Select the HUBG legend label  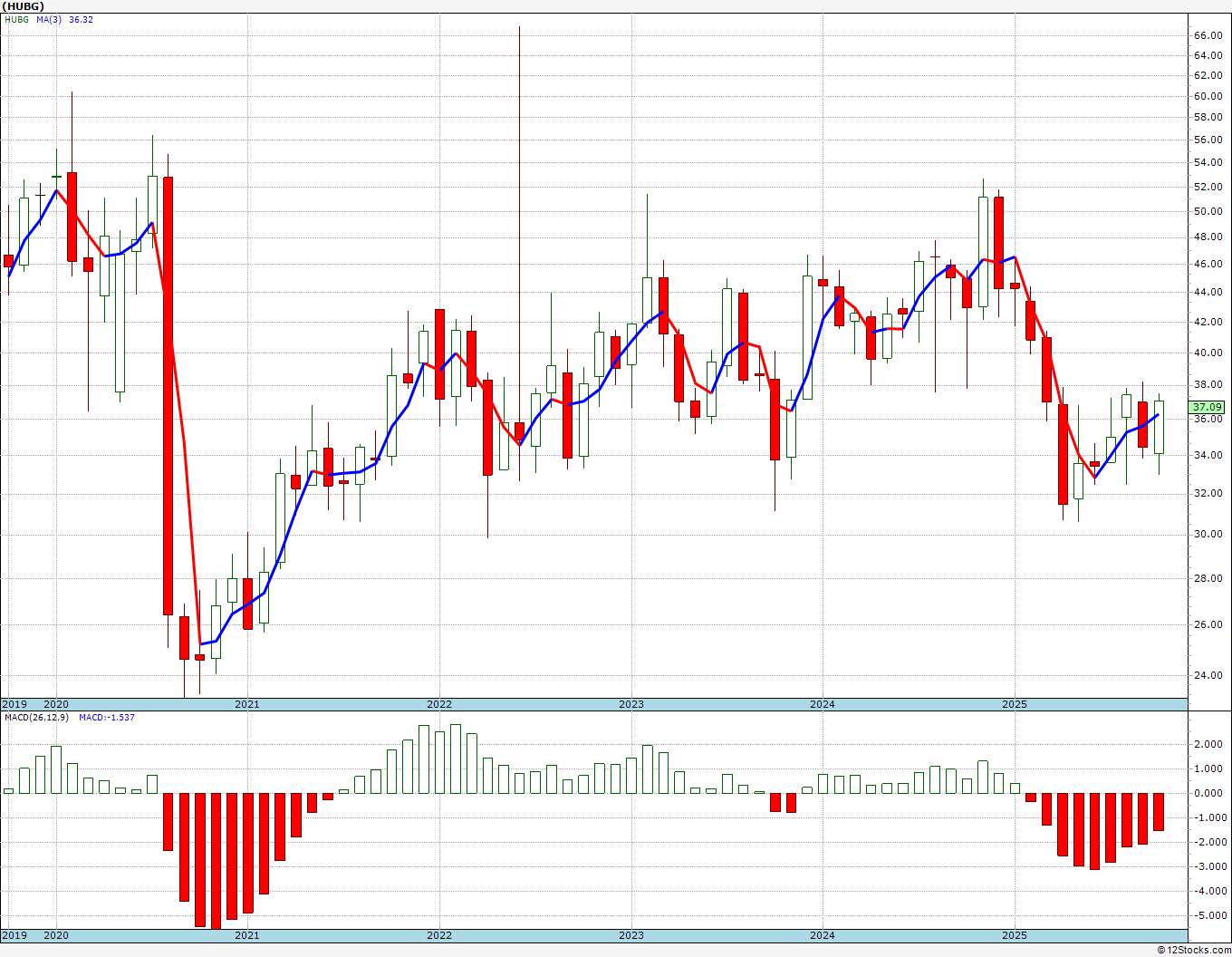[15, 19]
